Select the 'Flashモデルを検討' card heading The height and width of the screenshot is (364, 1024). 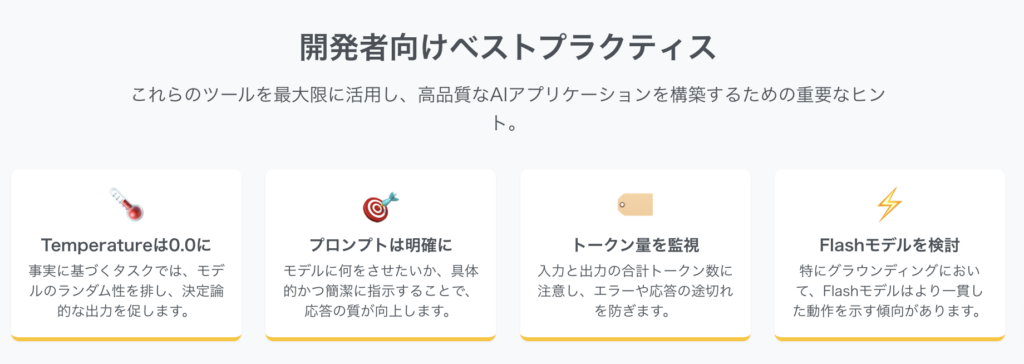pyautogui.click(x=889, y=246)
